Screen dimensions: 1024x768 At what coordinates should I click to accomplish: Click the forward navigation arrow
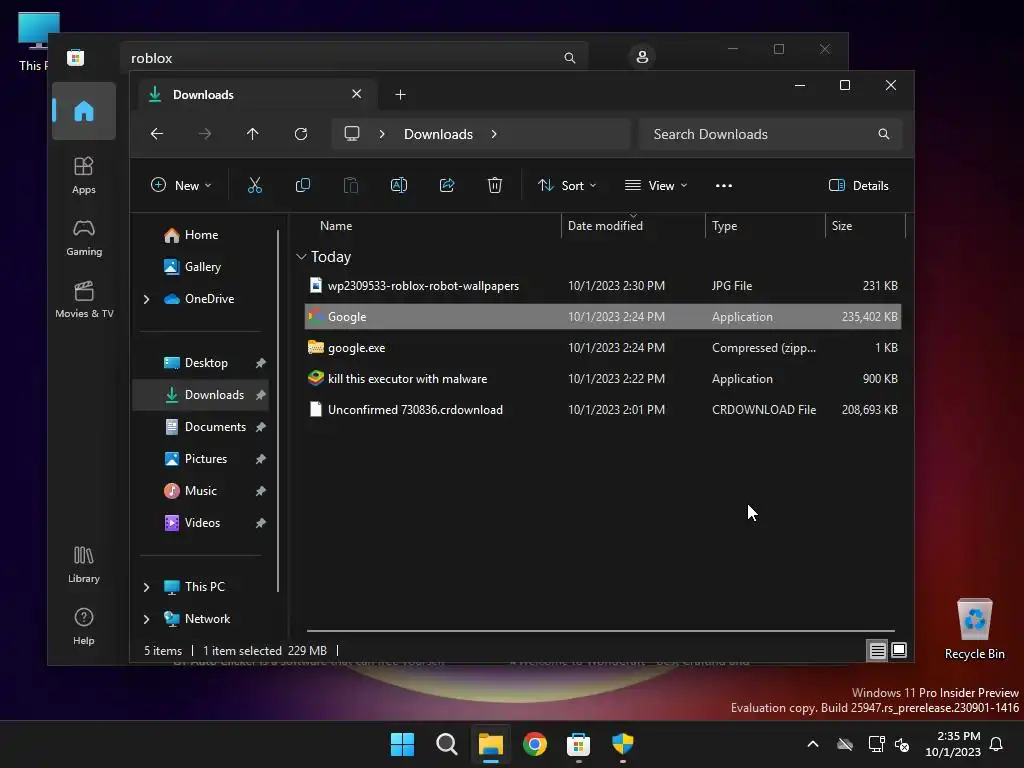tap(205, 134)
